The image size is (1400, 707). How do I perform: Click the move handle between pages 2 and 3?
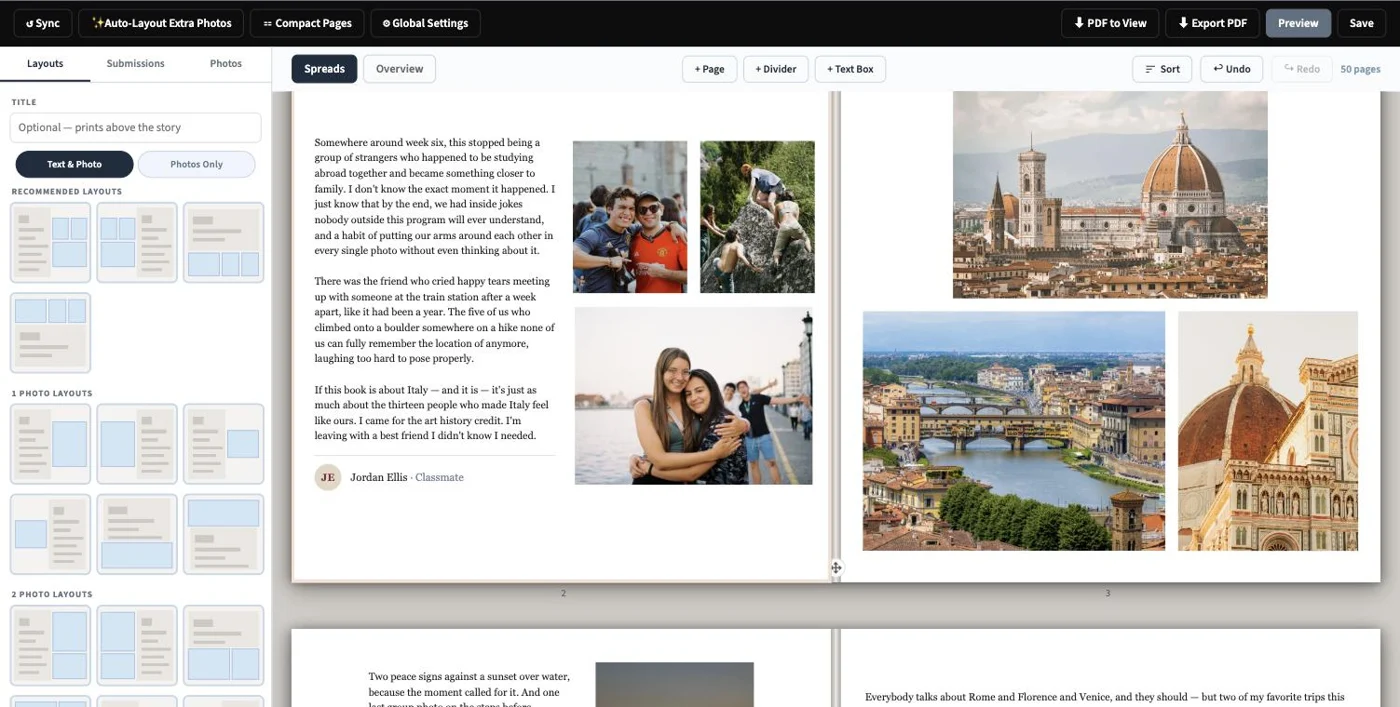click(836, 568)
